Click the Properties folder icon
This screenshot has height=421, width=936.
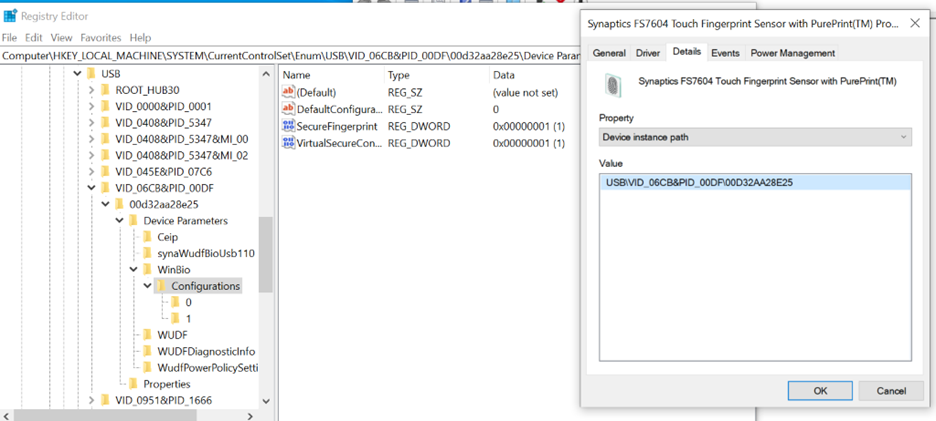click(133, 383)
